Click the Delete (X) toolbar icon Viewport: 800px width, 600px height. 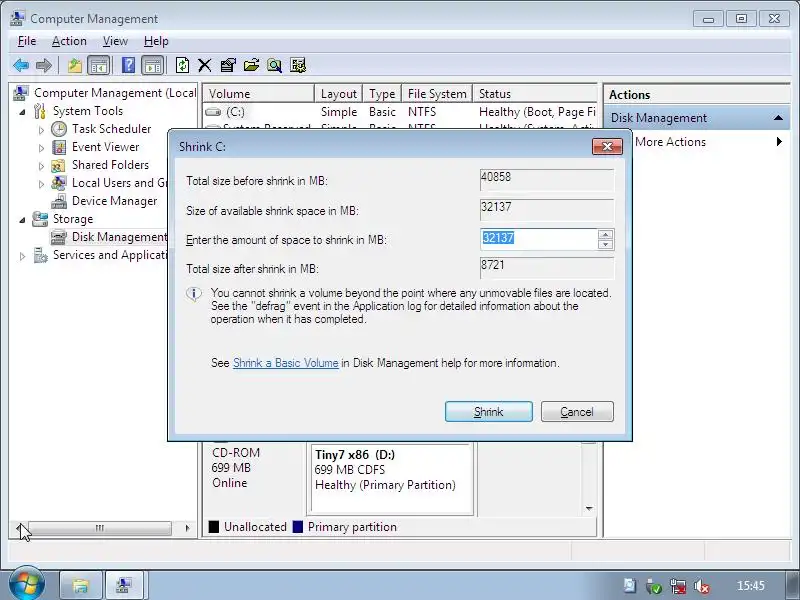point(205,65)
